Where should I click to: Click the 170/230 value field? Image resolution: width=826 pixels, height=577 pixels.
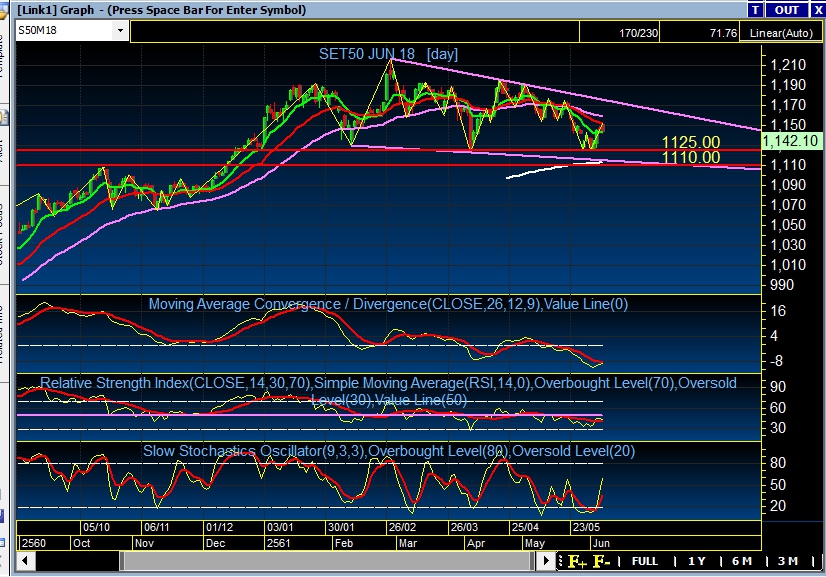coord(620,33)
